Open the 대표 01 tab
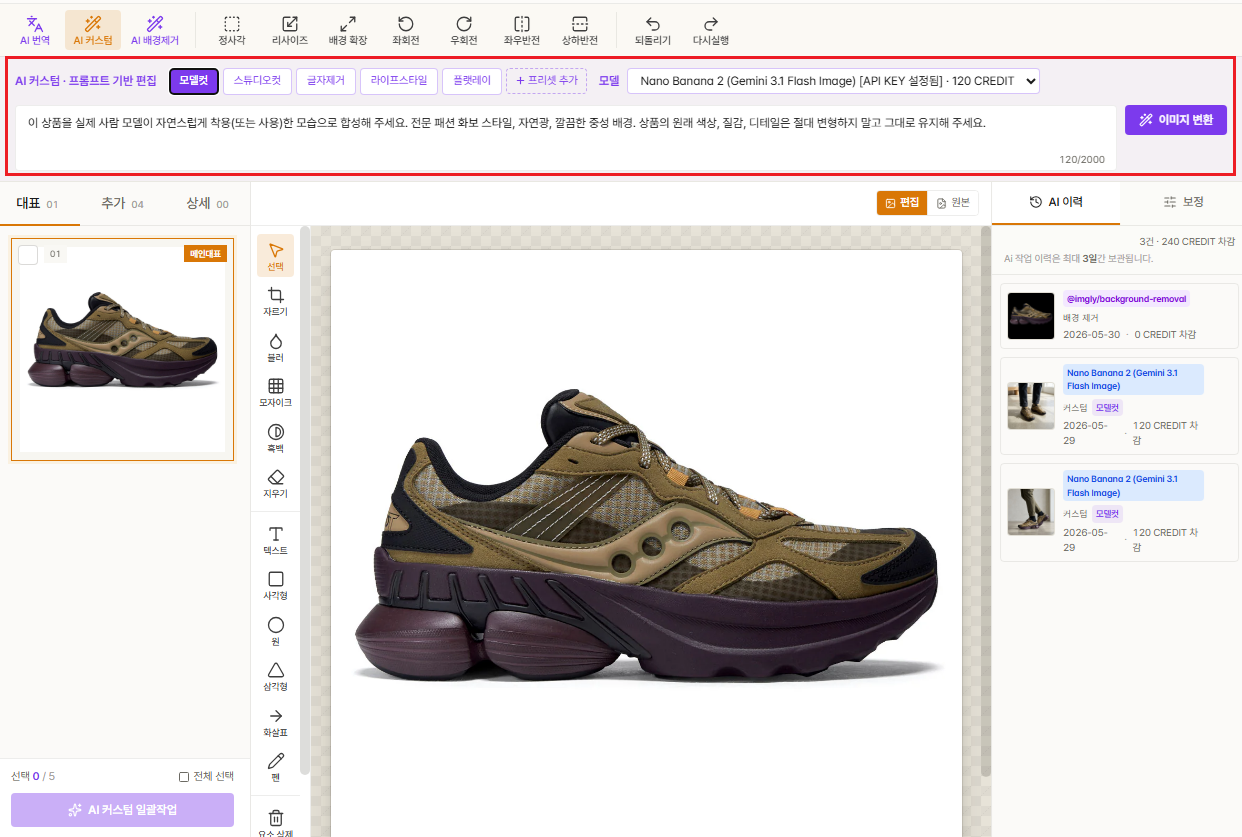 38,204
